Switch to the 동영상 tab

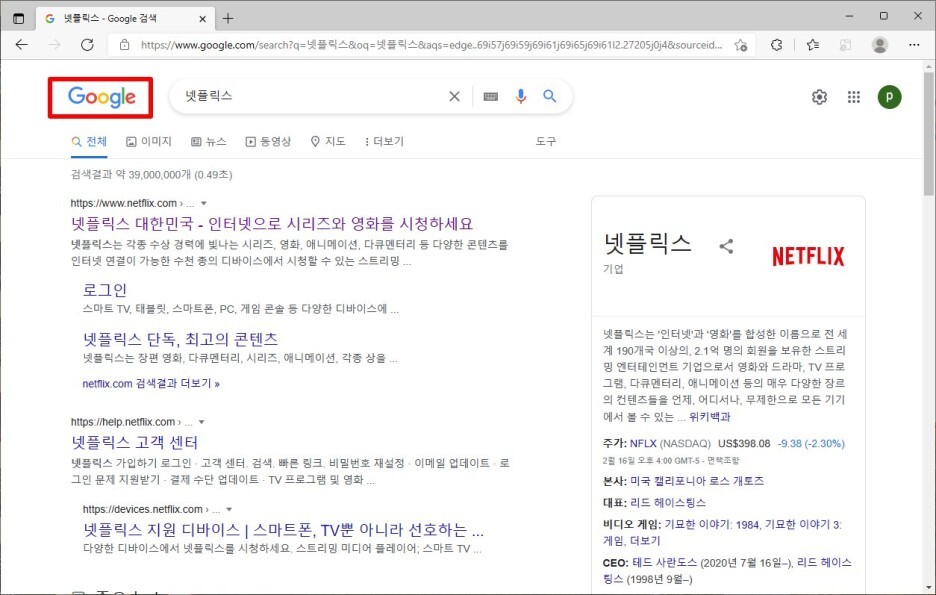click(x=268, y=141)
